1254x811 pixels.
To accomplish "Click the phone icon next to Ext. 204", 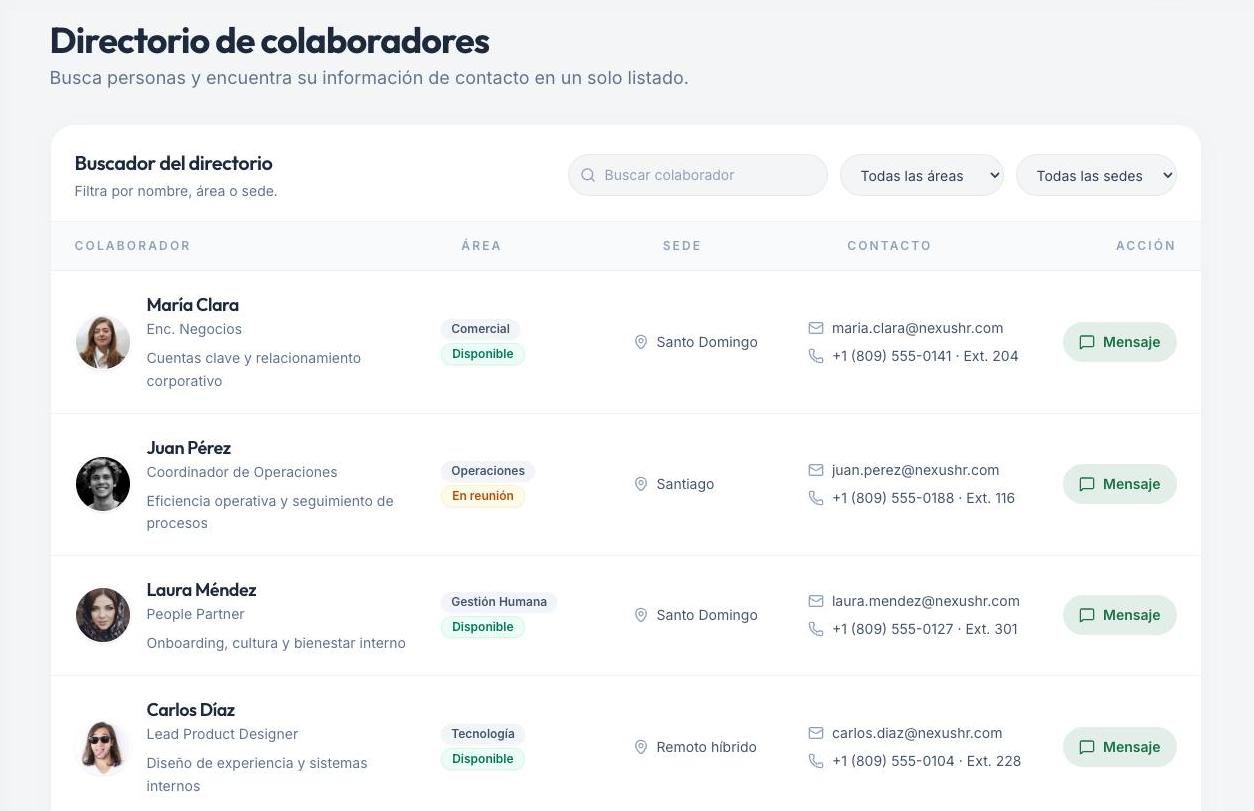I will [x=816, y=356].
